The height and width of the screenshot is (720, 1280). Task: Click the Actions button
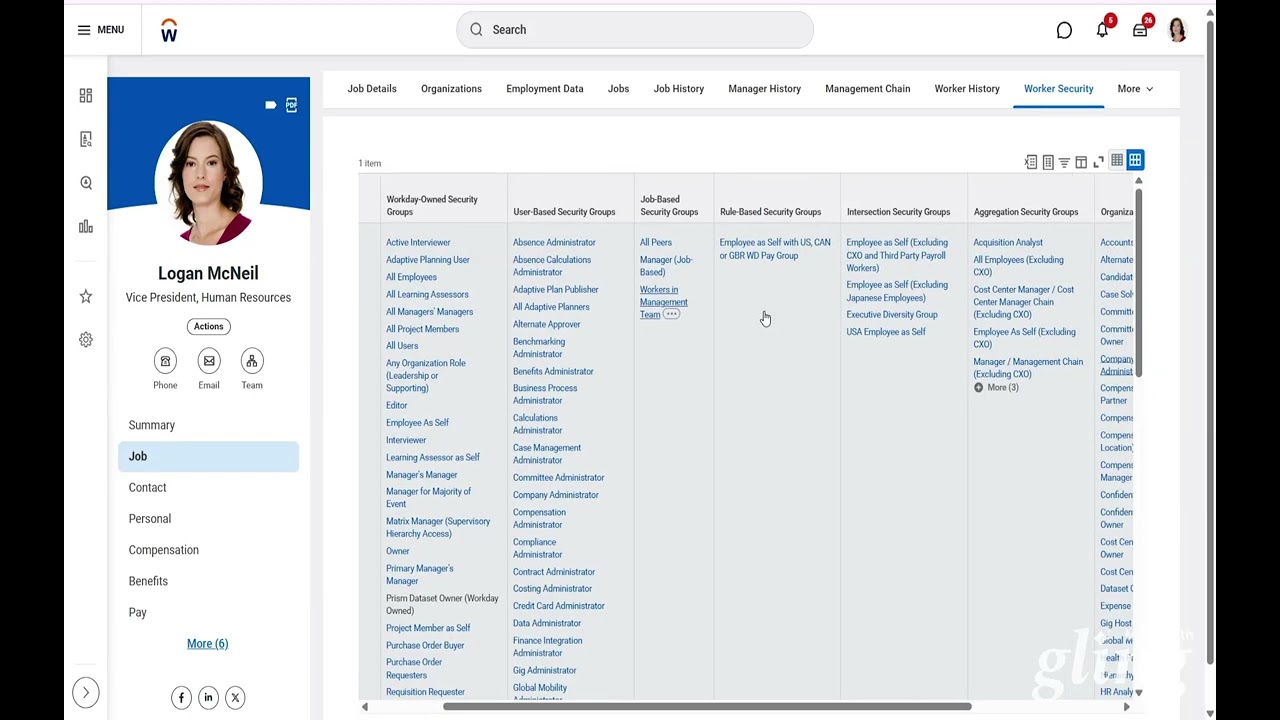click(x=209, y=326)
